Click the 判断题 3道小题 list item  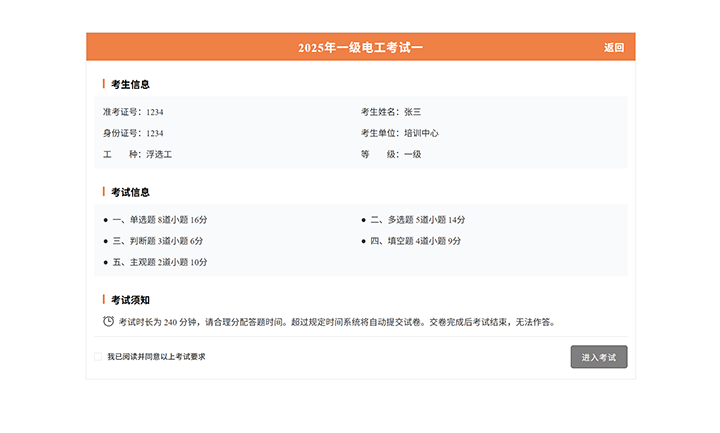tap(157, 241)
